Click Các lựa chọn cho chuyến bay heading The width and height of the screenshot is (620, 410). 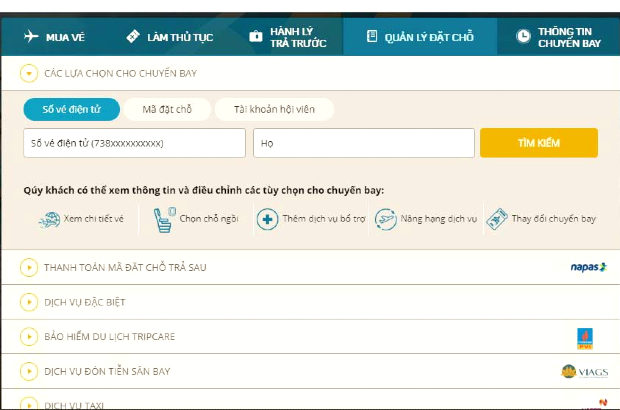point(121,74)
